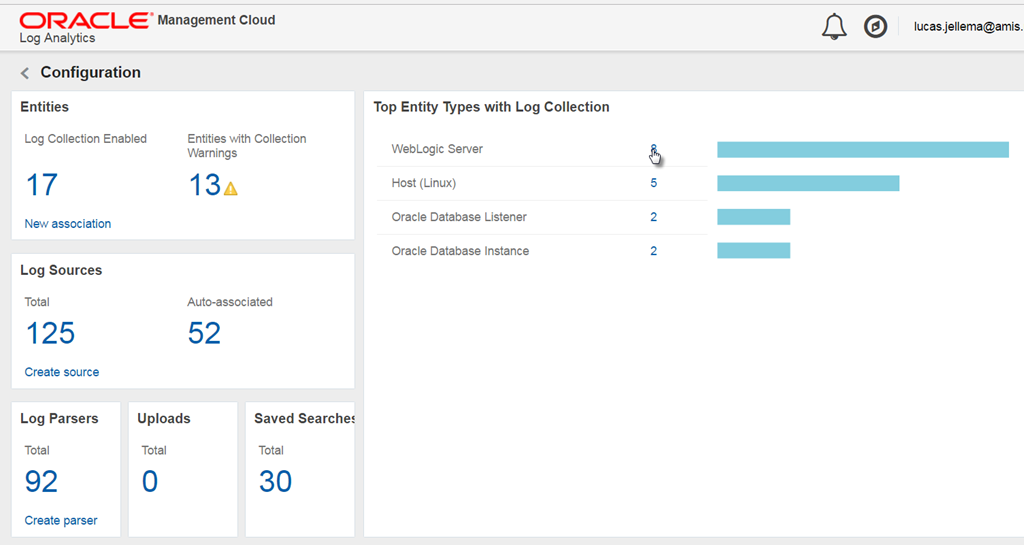This screenshot has height=545, width=1024.
Task: Open the 13 entities with warnings count
Action: (204, 185)
